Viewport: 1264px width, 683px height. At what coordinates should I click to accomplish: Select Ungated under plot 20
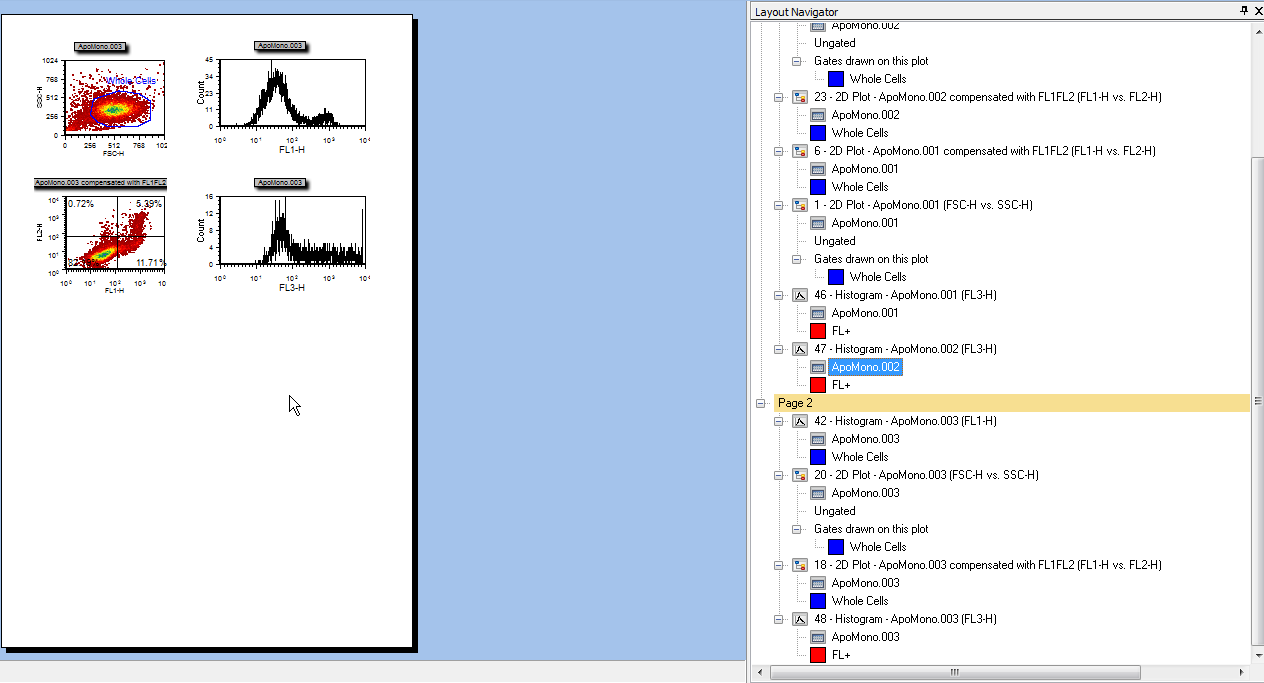[834, 511]
